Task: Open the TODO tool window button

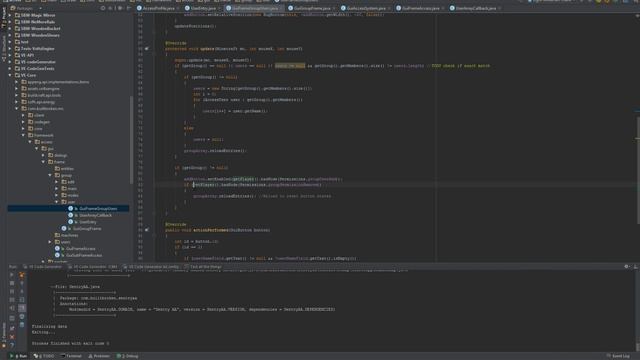Action: (44, 356)
